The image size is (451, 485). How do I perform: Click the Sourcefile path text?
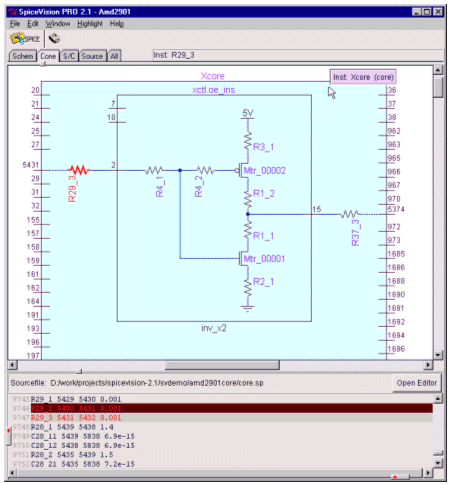[157, 383]
